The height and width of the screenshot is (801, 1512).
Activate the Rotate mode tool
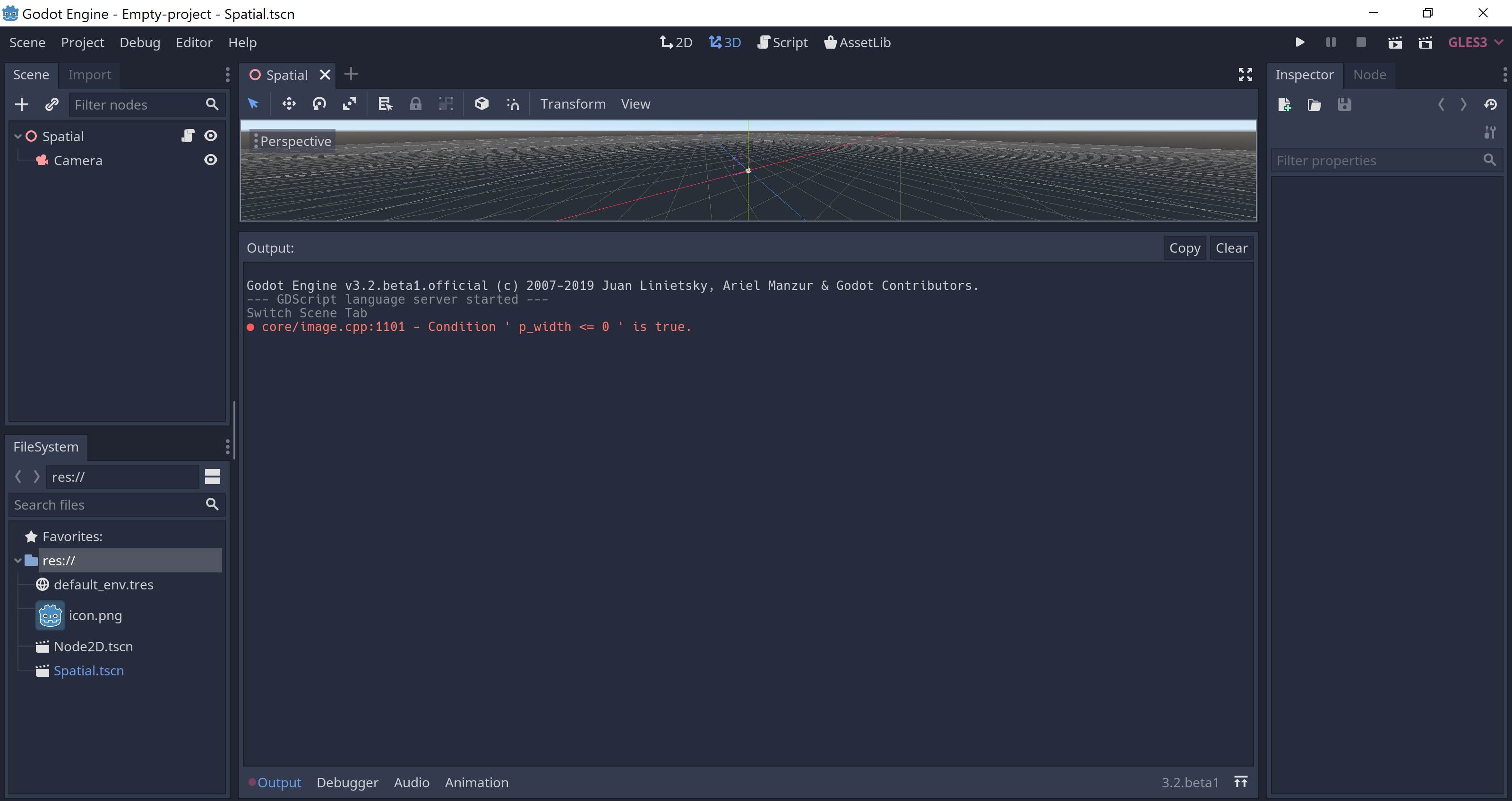click(x=319, y=103)
